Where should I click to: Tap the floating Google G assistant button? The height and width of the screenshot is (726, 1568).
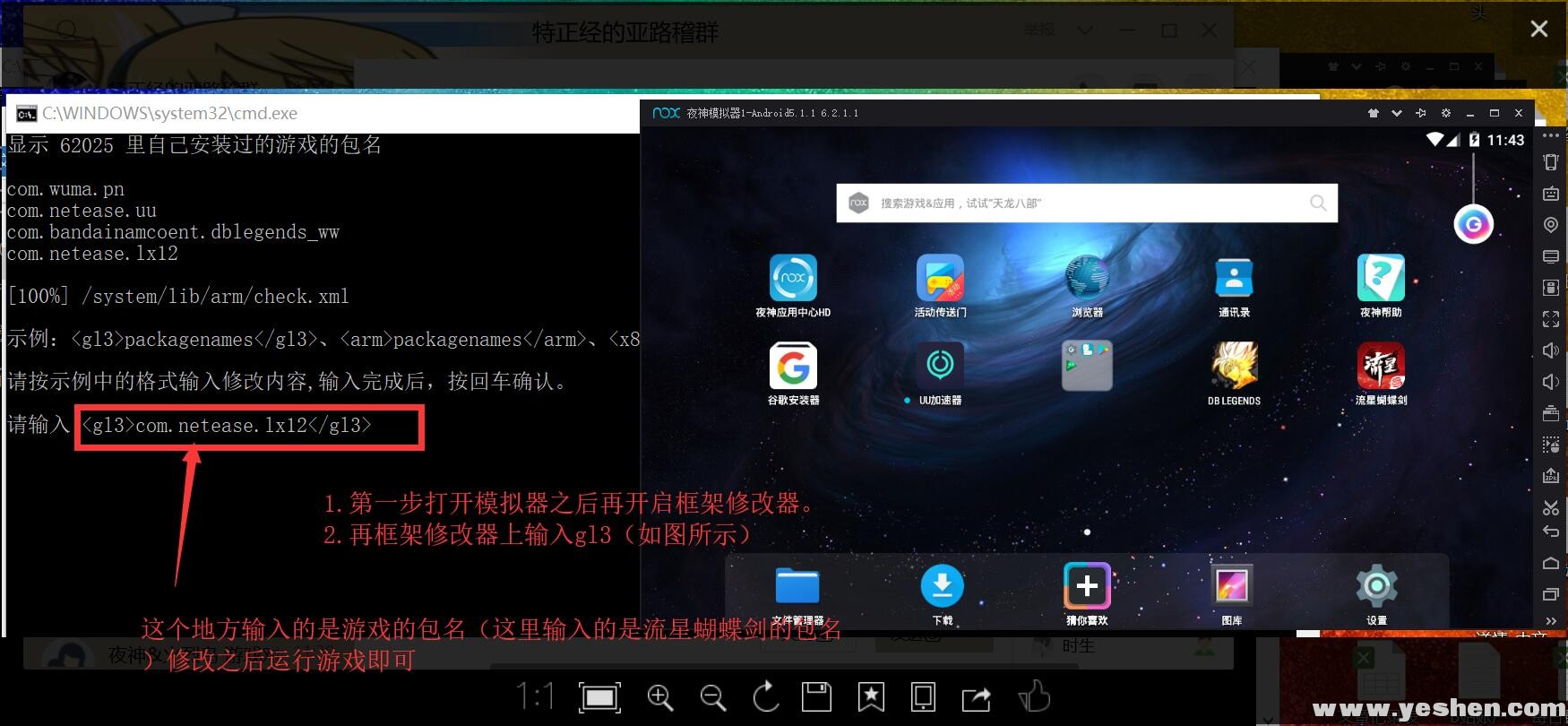[1473, 224]
